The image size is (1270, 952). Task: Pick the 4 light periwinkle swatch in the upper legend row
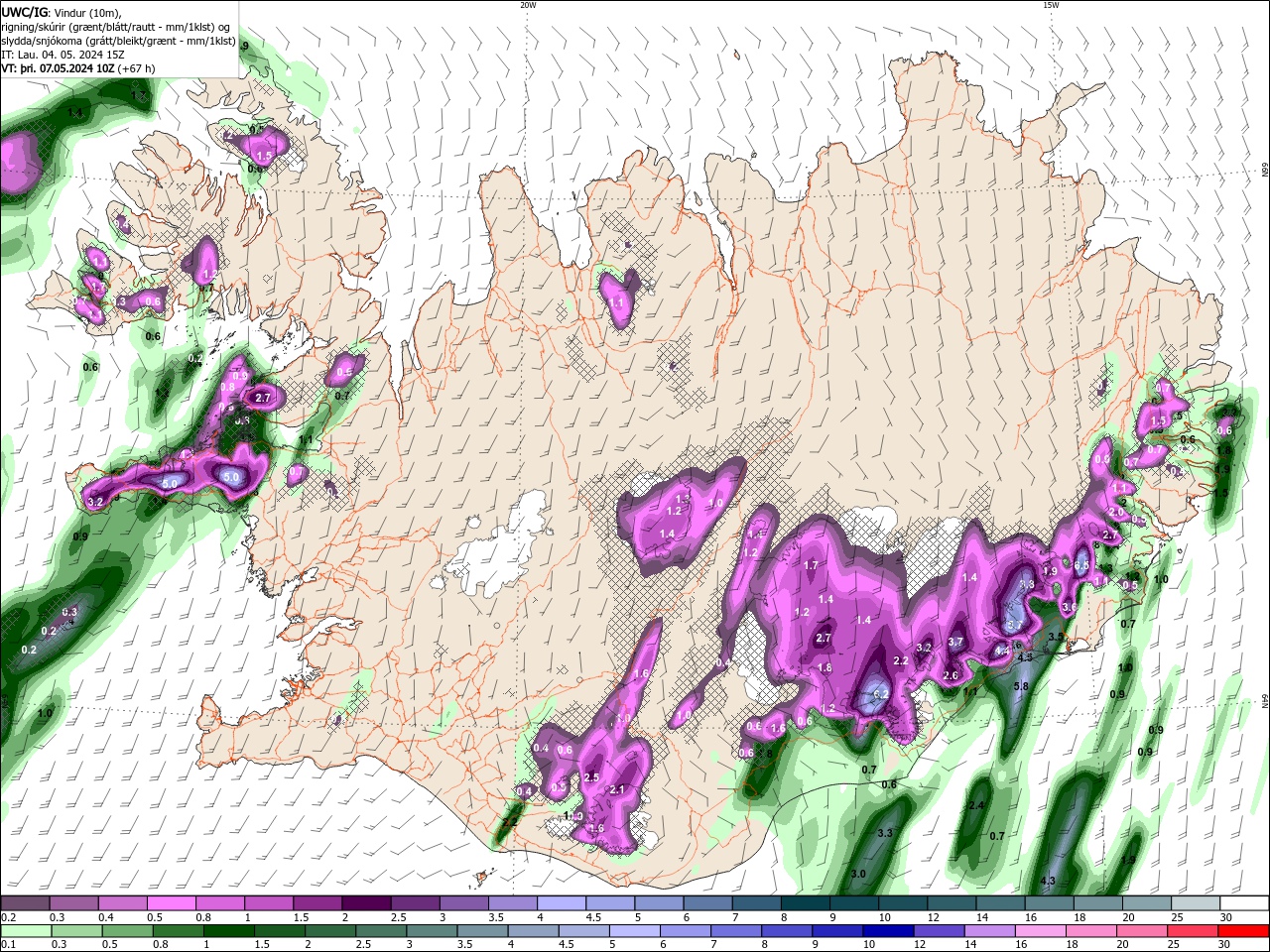pos(562,902)
